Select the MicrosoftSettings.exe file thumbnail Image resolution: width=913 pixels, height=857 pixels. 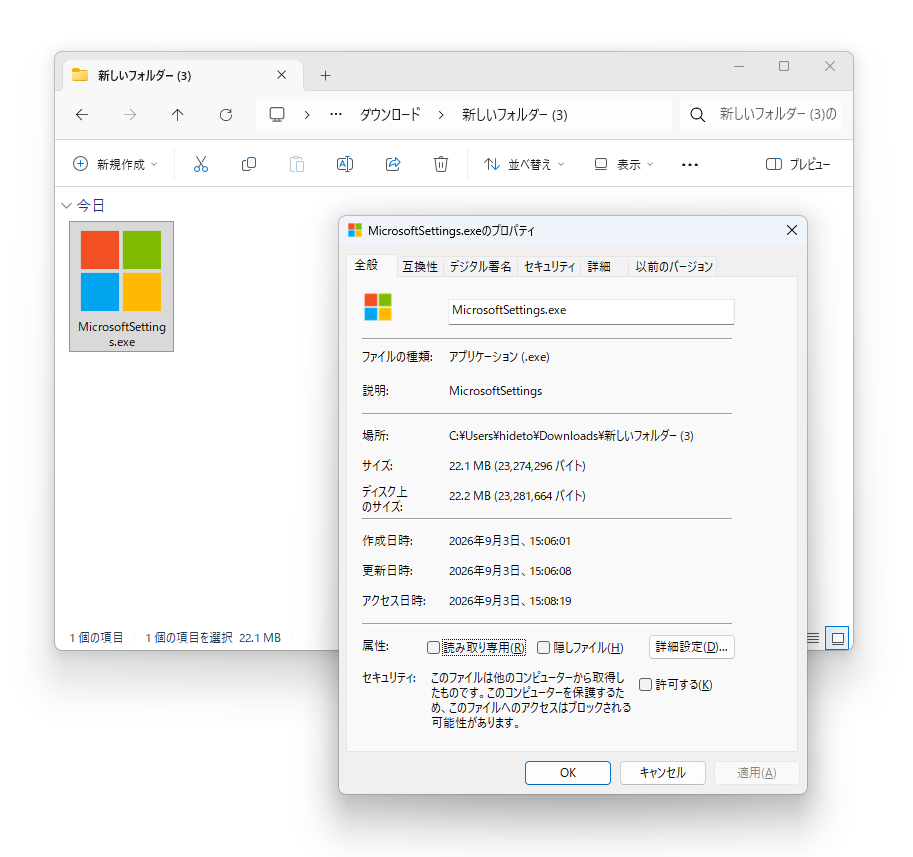(x=122, y=286)
